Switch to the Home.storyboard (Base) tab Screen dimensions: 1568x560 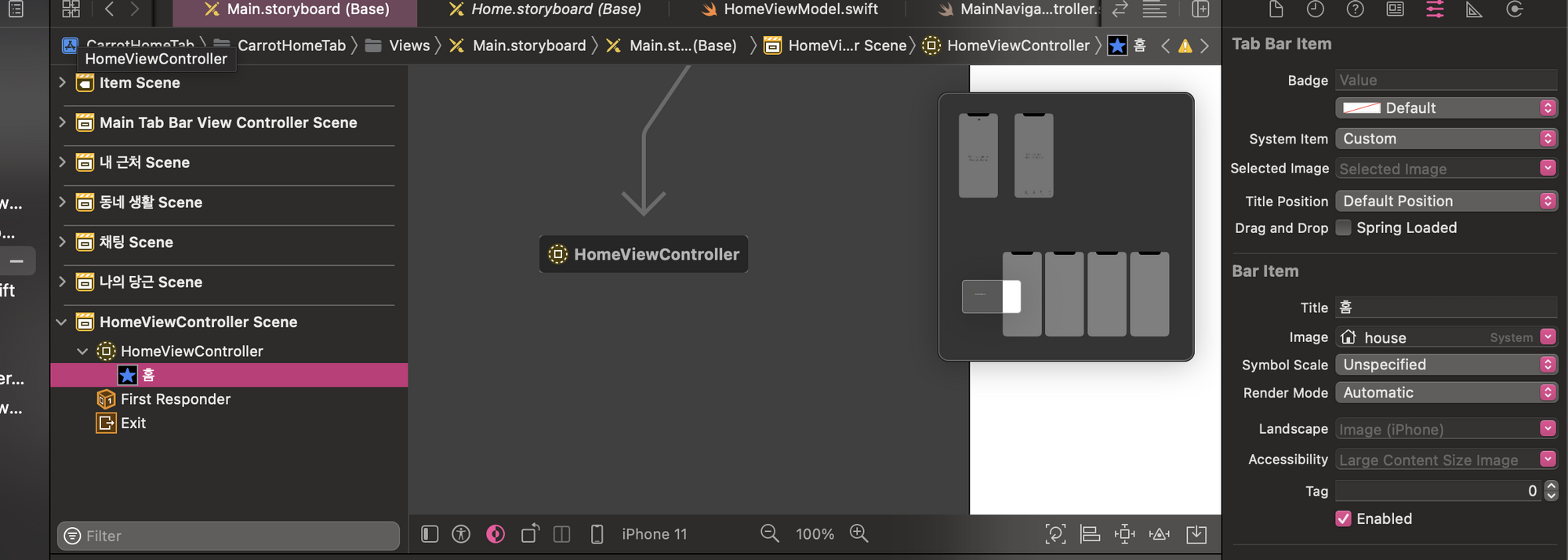544,9
